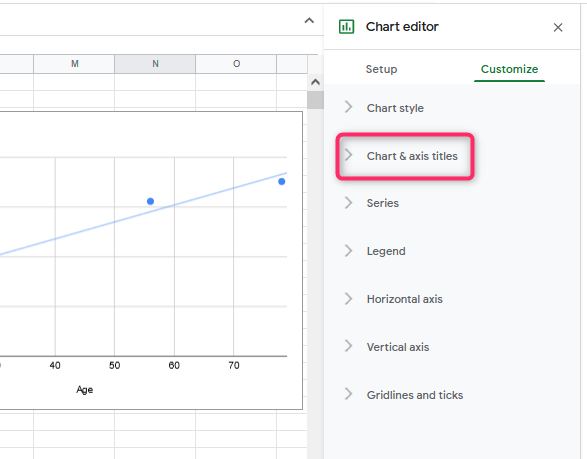Open the Legend section
Image resolution: width=587 pixels, height=459 pixels.
(x=386, y=251)
